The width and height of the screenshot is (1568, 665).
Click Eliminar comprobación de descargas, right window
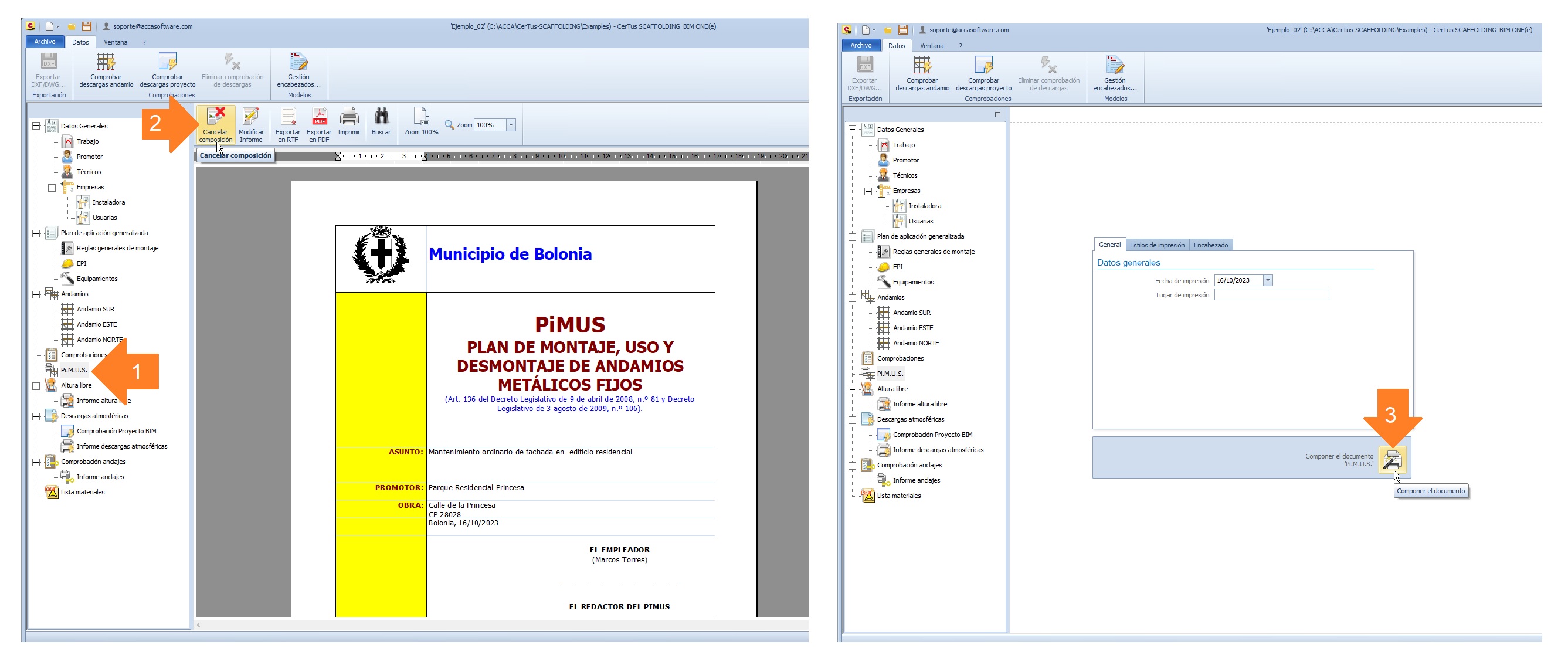tap(1049, 74)
